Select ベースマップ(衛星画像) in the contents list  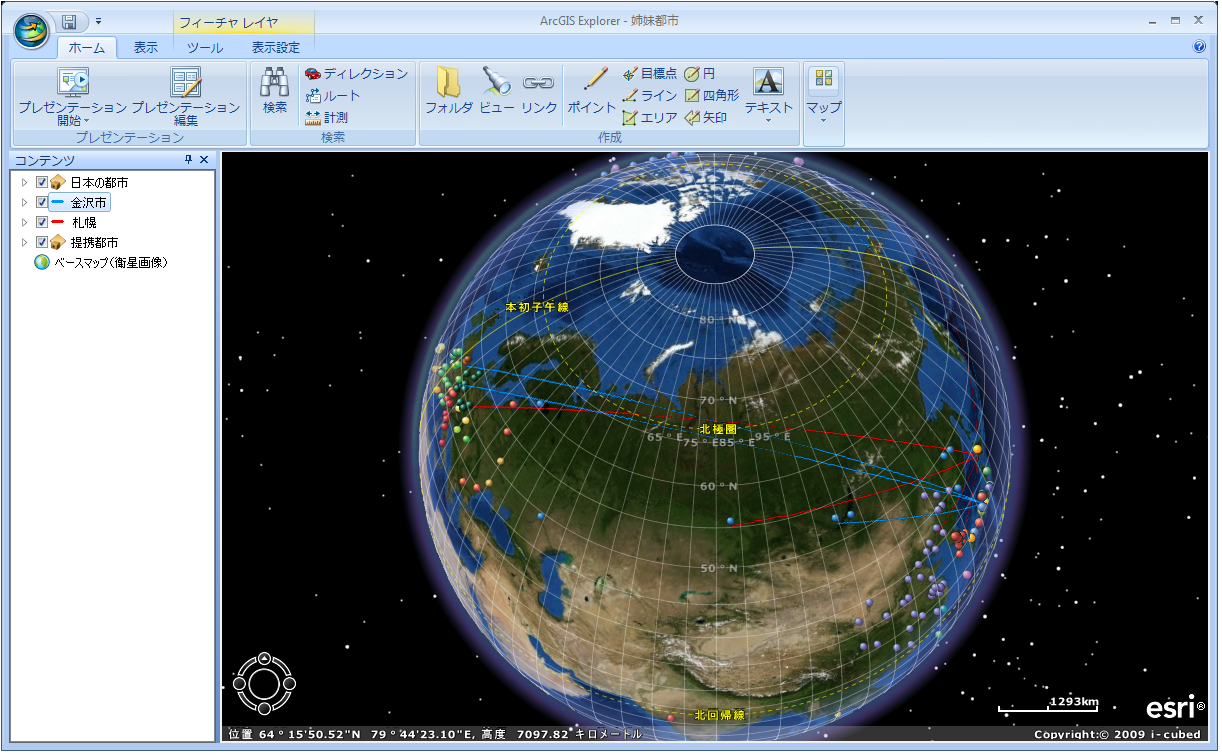[110, 262]
